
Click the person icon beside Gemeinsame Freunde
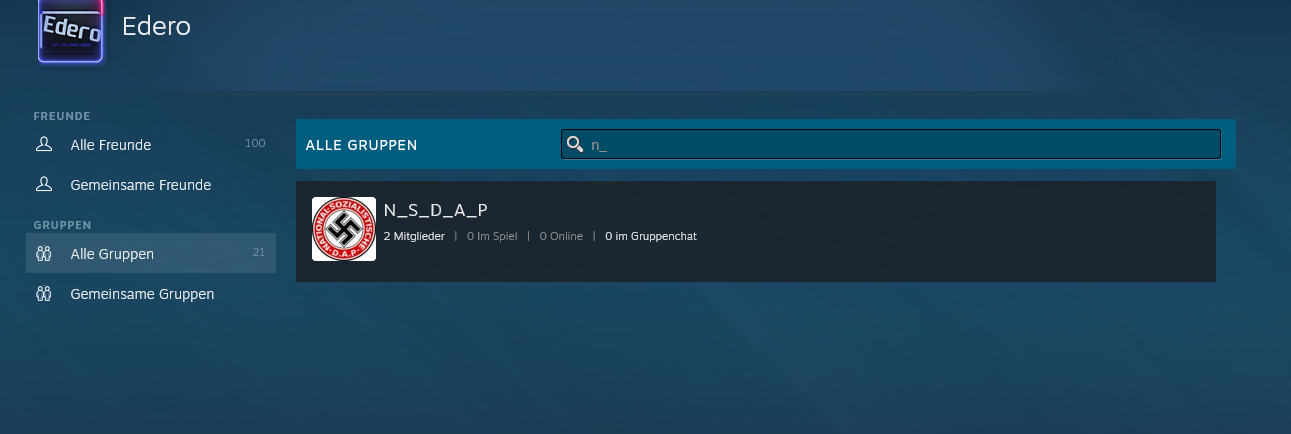point(44,185)
